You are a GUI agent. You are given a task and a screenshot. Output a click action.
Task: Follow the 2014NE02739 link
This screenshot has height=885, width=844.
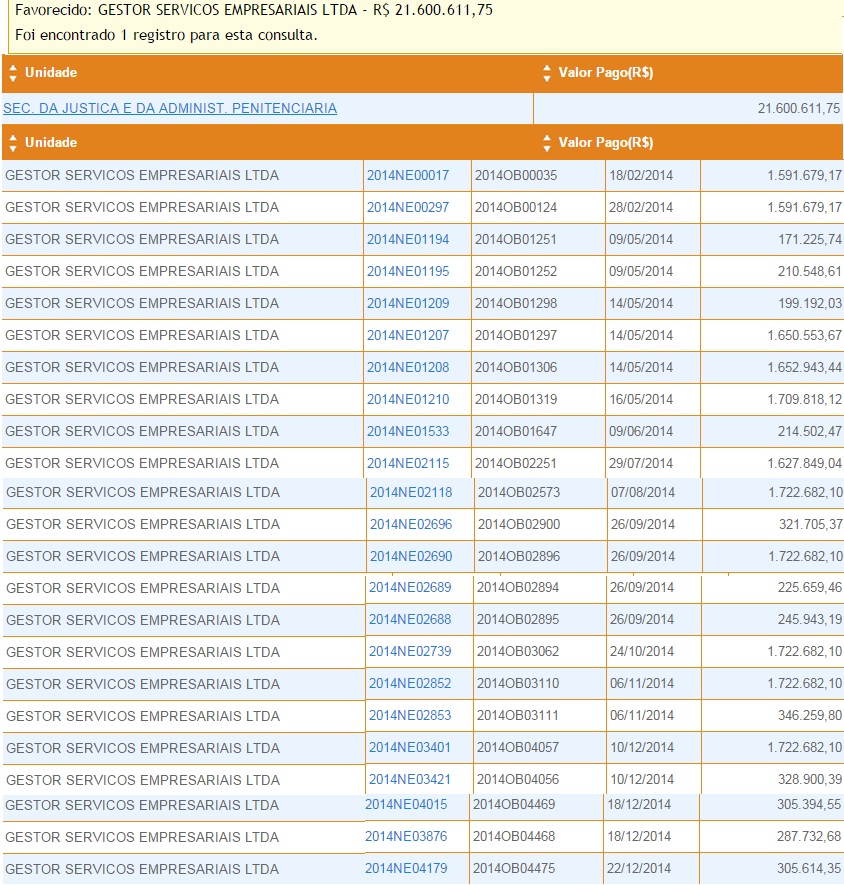[x=410, y=652]
